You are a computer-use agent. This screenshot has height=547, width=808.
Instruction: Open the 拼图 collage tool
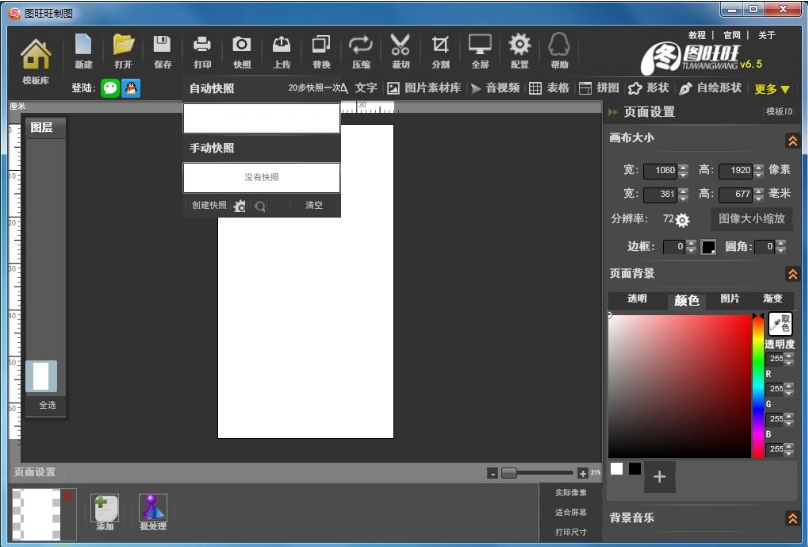(x=599, y=88)
